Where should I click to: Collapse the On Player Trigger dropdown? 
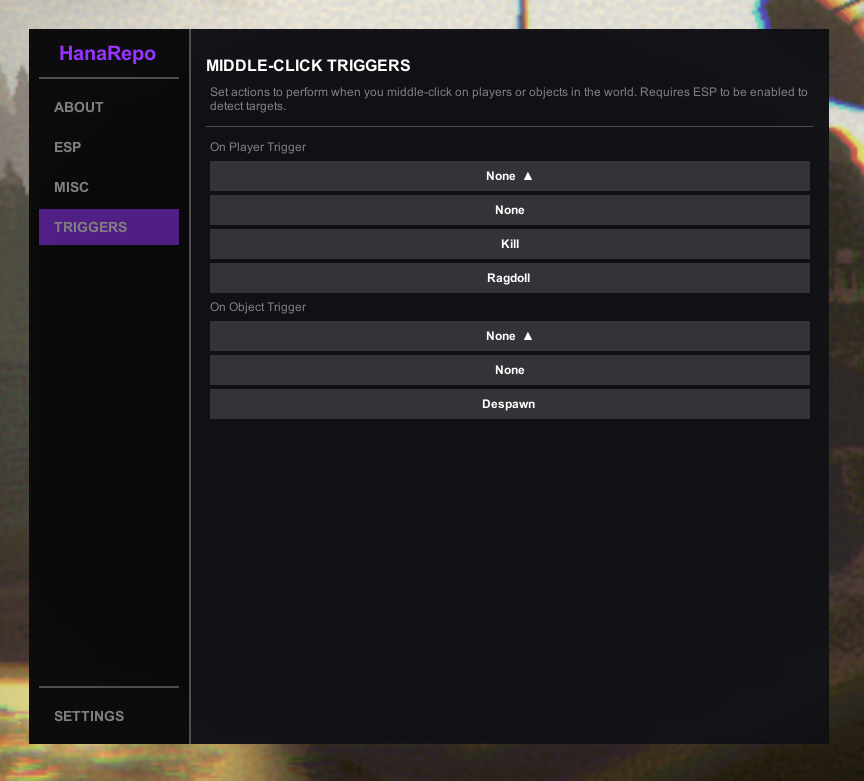(x=510, y=176)
